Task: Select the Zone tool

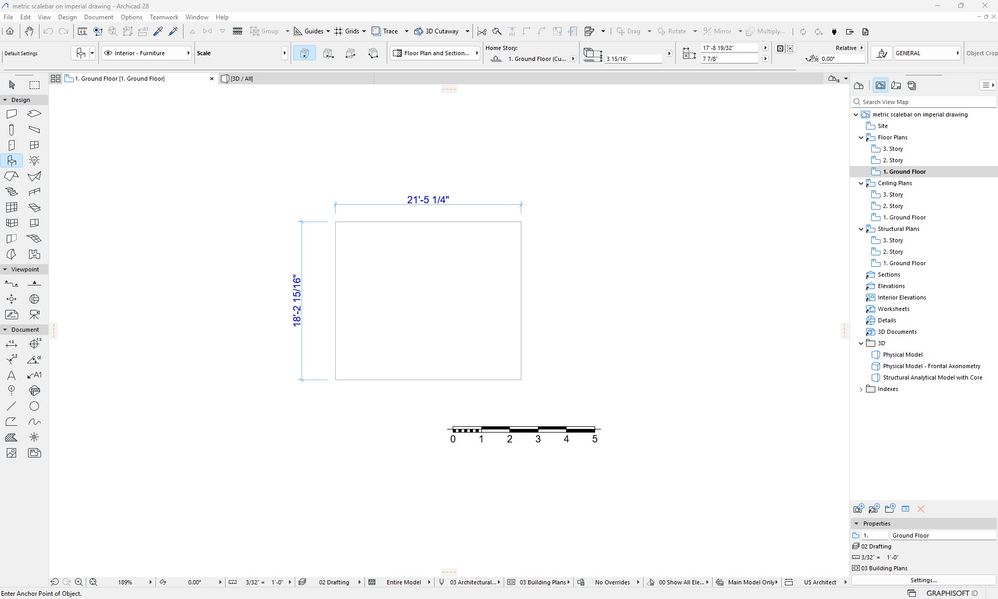Action: 34,254
